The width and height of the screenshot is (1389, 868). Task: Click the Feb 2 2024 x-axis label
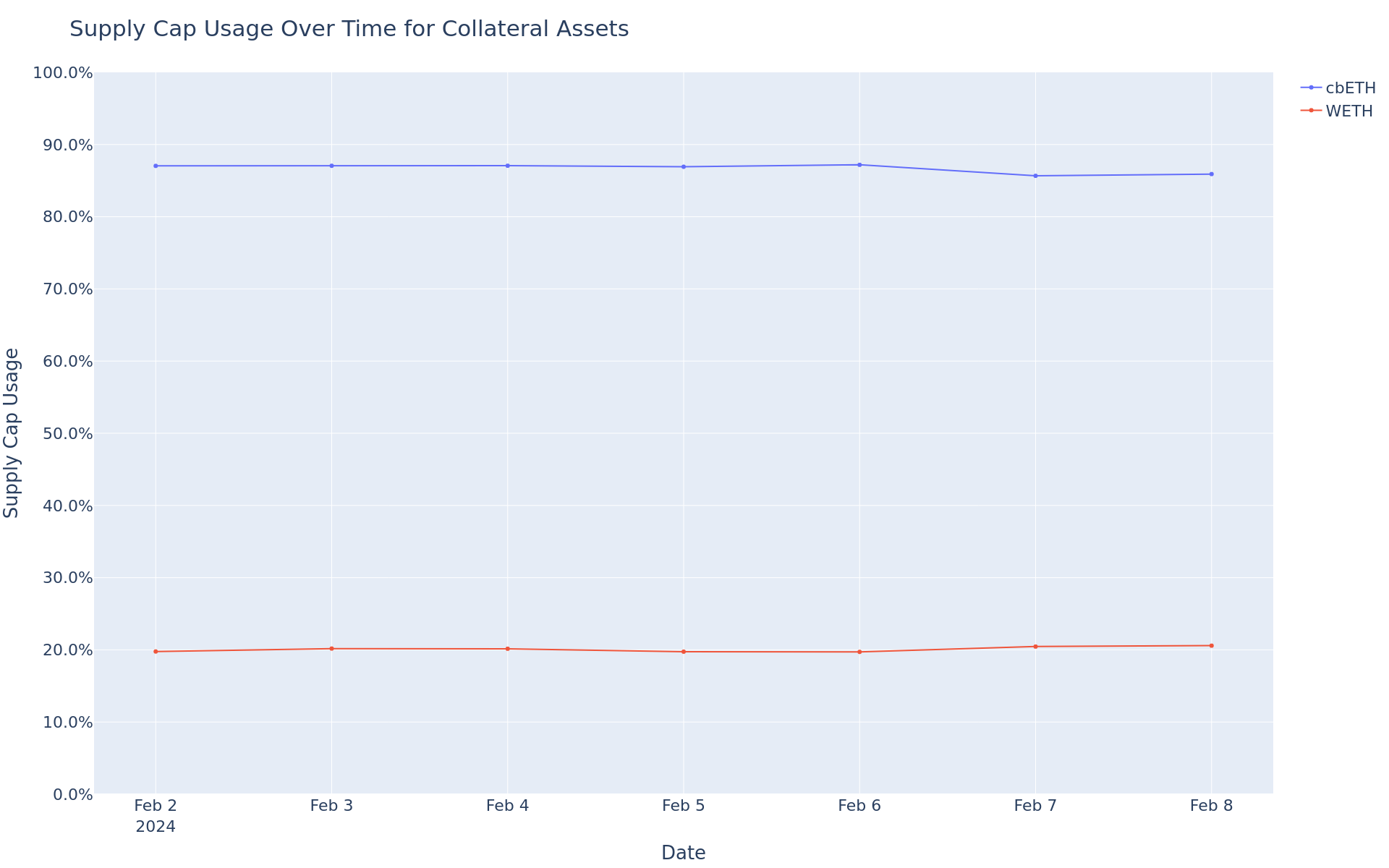156,816
